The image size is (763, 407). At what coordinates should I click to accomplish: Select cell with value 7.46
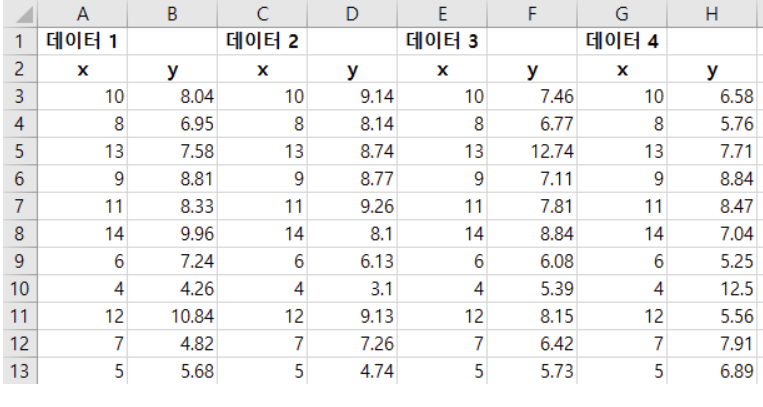[x=532, y=96]
